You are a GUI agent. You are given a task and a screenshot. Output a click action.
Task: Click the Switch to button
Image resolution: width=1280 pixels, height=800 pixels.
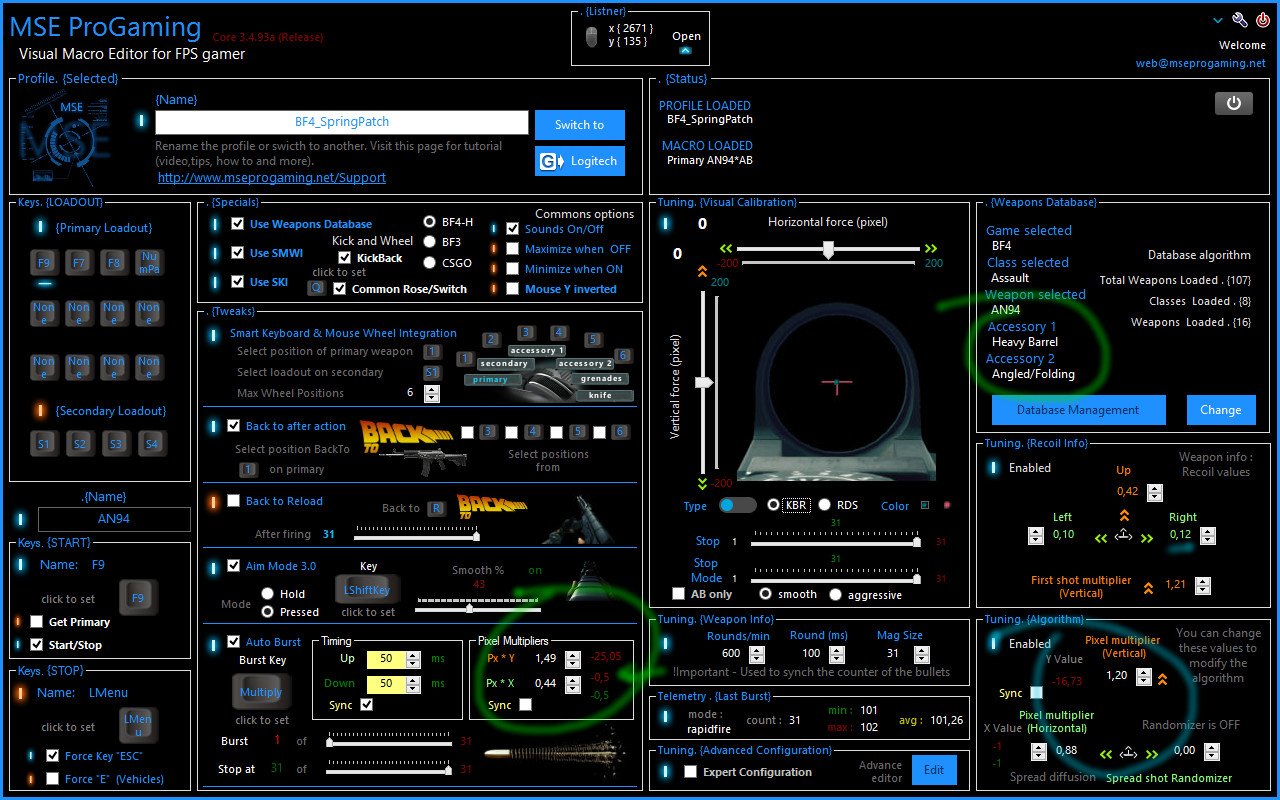pos(580,125)
